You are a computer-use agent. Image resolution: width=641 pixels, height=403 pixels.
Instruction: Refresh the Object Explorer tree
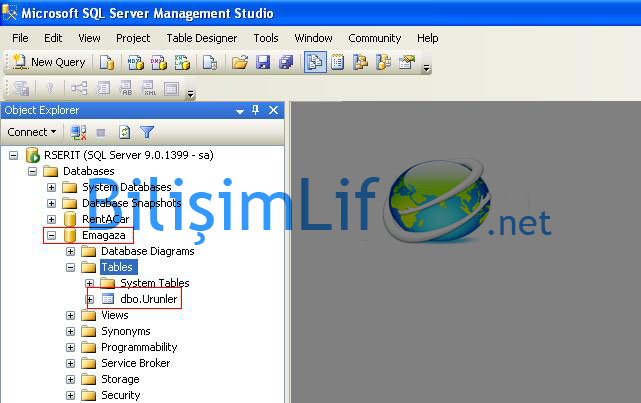click(x=124, y=132)
